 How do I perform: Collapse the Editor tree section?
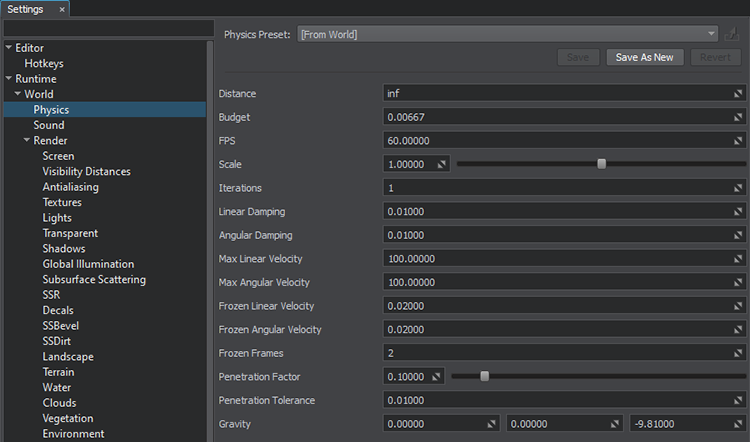(x=8, y=48)
